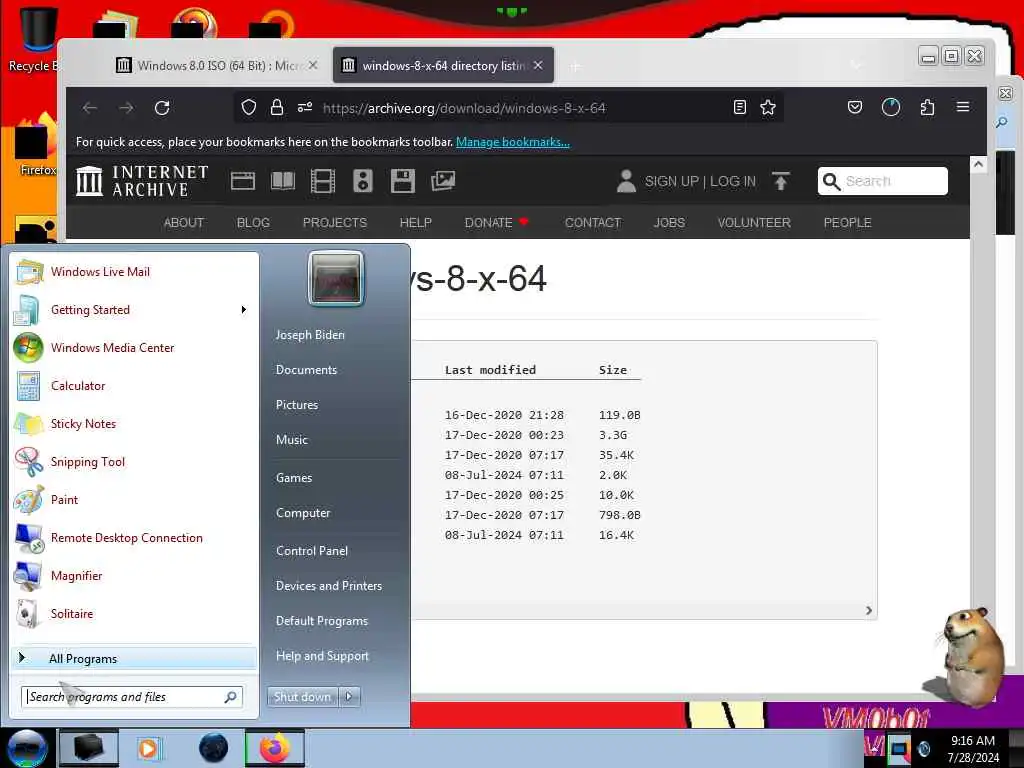The width and height of the screenshot is (1024, 768).
Task: Open Internet Archive Texts book icon
Action: [283, 181]
